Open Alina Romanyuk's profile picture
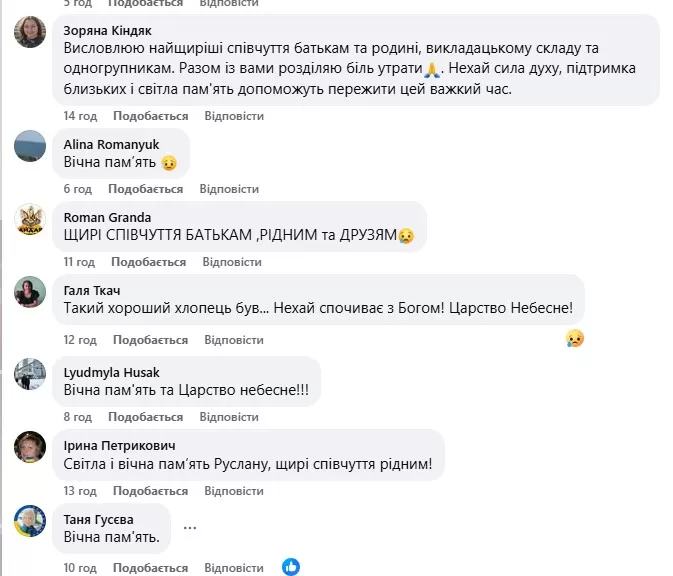Image resolution: width=673 pixels, height=576 pixels. pos(30,146)
